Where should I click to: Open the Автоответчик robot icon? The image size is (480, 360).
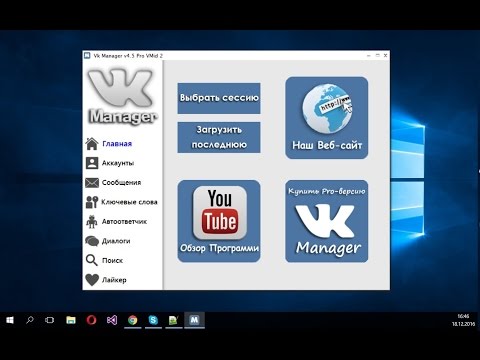(92, 222)
